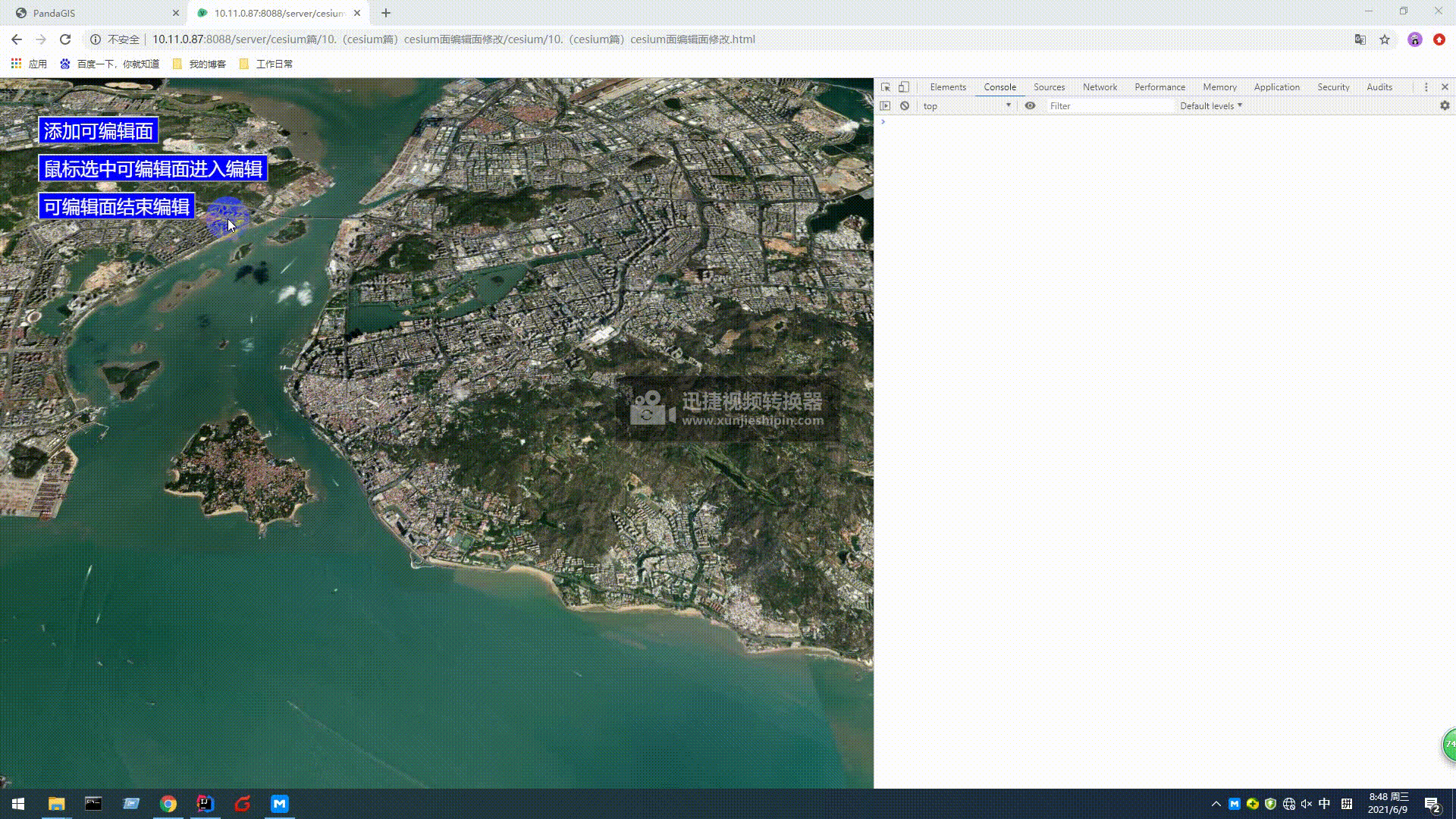The height and width of the screenshot is (819, 1456).
Task: Open the console settings gear
Action: 1445,106
